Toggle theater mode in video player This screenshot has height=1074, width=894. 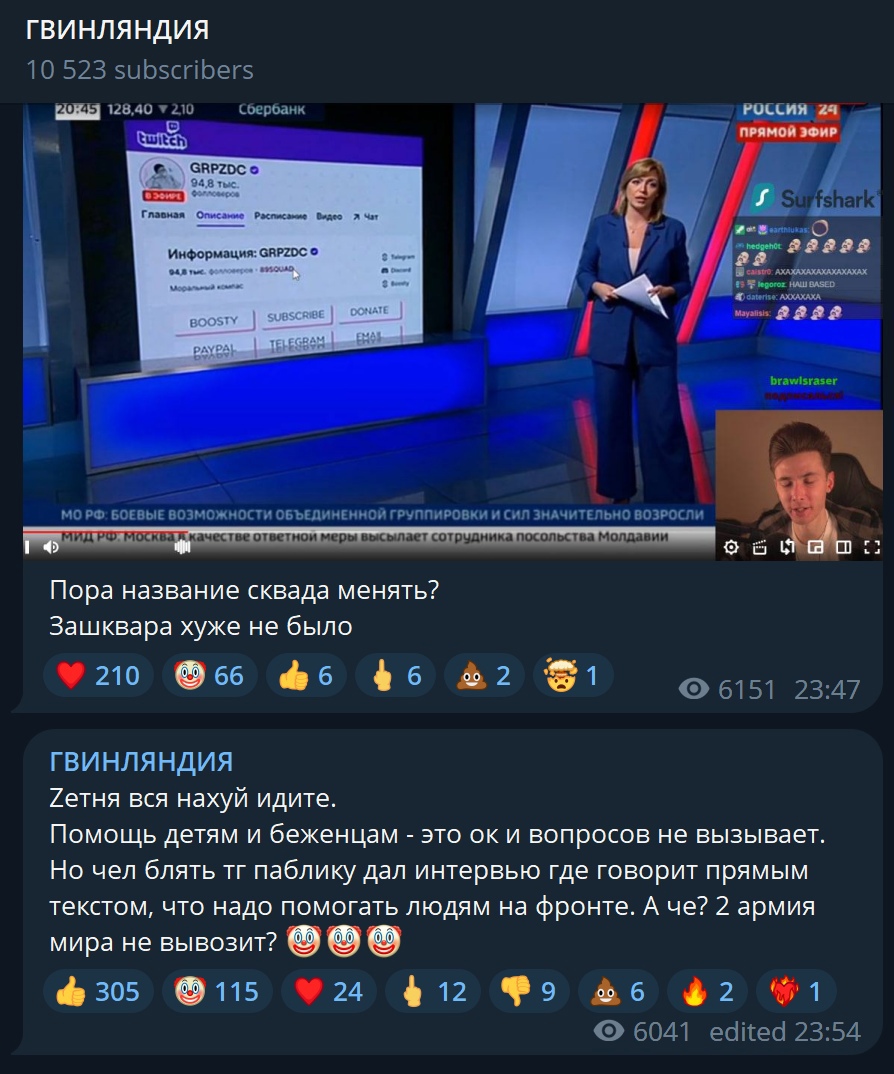click(x=843, y=547)
